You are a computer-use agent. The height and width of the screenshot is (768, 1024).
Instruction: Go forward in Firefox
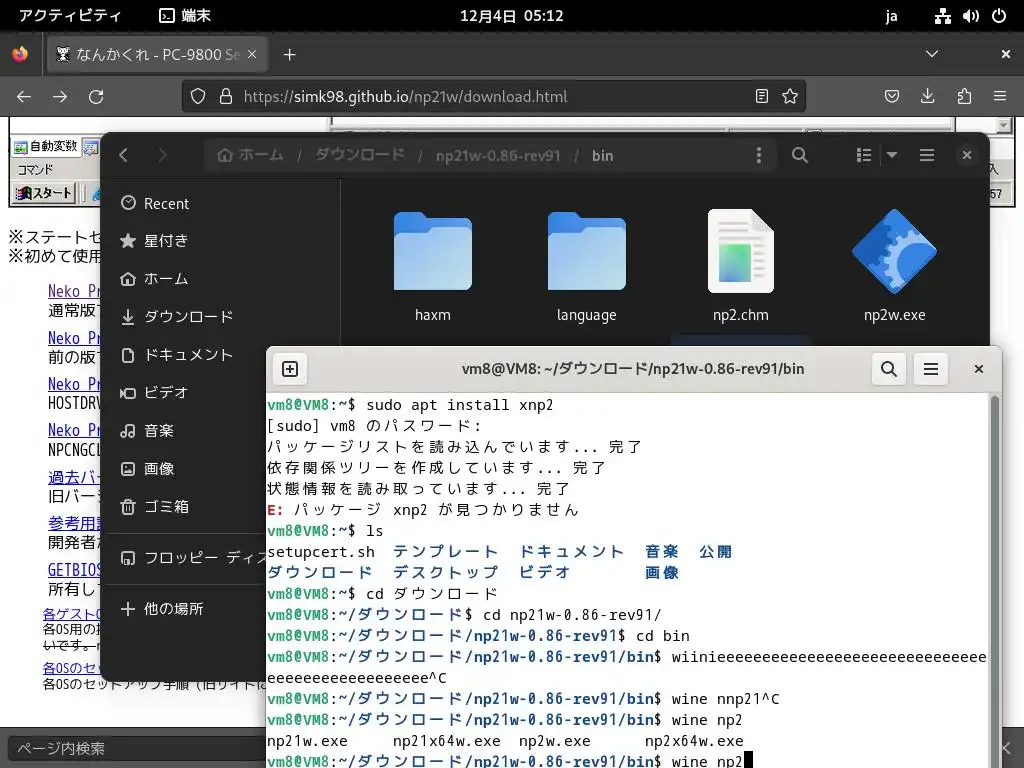[x=60, y=97]
